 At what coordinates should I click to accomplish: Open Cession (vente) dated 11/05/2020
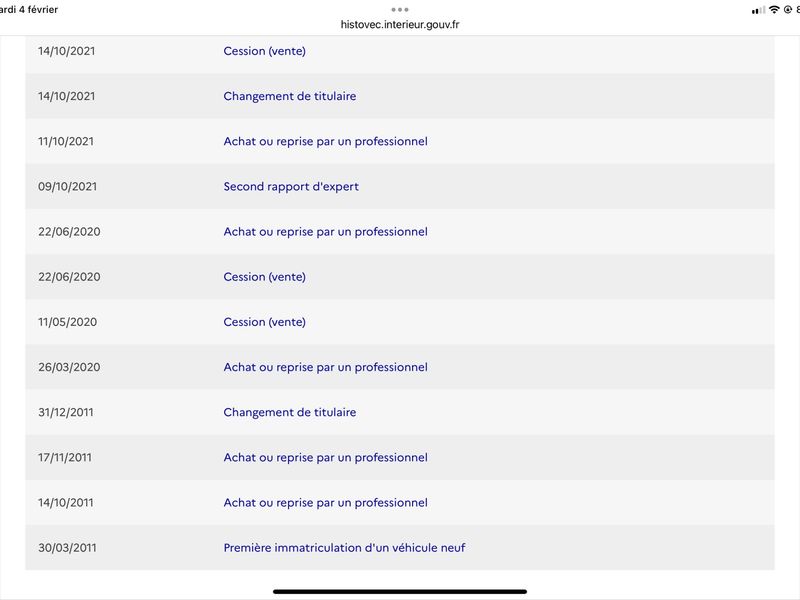pyautogui.click(x=264, y=322)
